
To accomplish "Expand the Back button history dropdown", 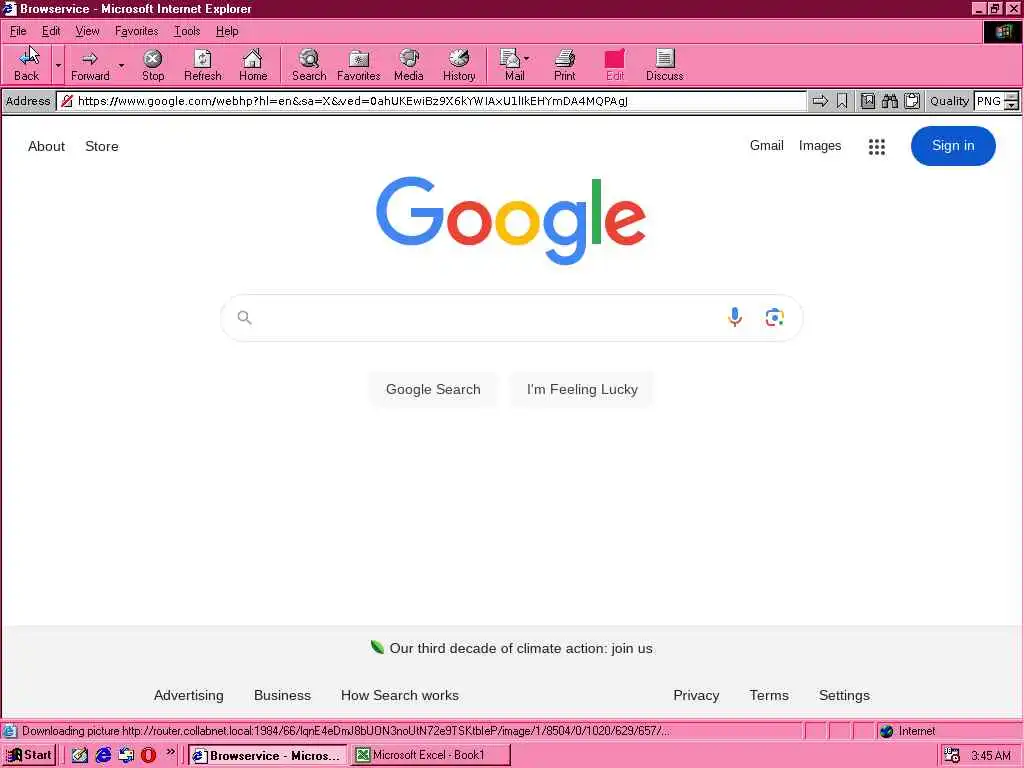I will tap(58, 65).
